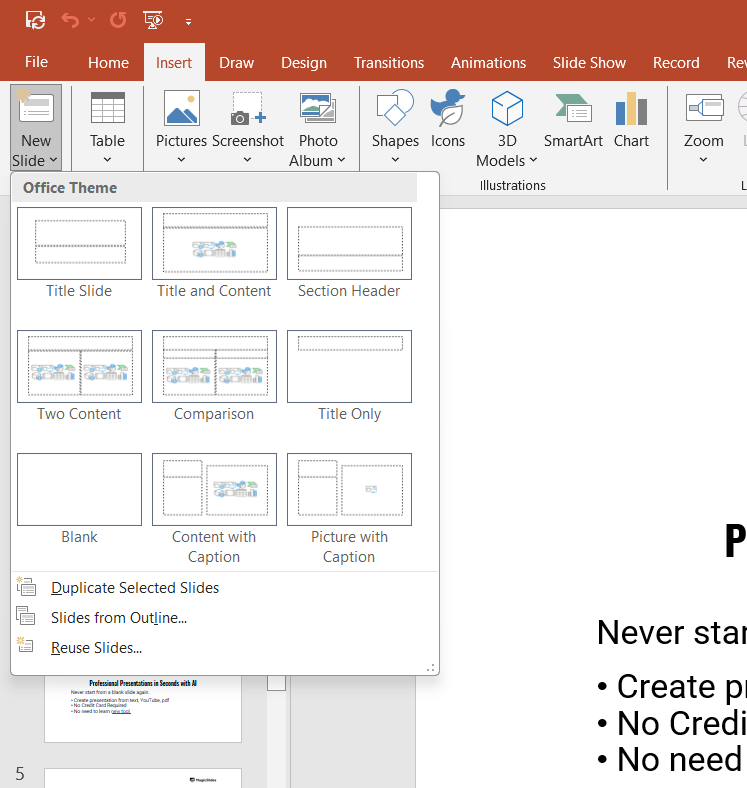
Task: Click the Zoom icon in ribbon
Action: pyautogui.click(x=703, y=110)
